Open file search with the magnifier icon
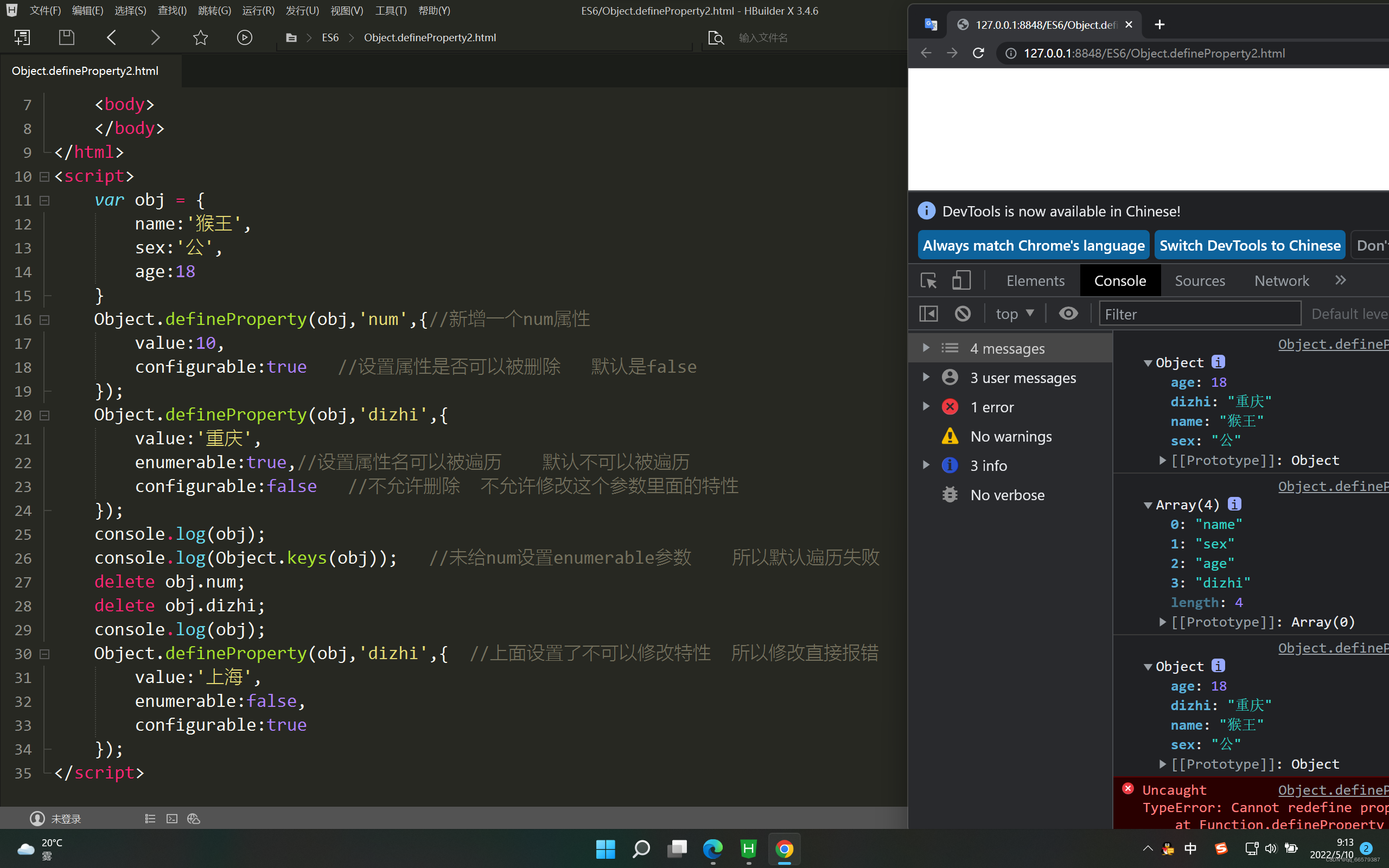Viewport: 1389px width, 868px height. [716, 37]
